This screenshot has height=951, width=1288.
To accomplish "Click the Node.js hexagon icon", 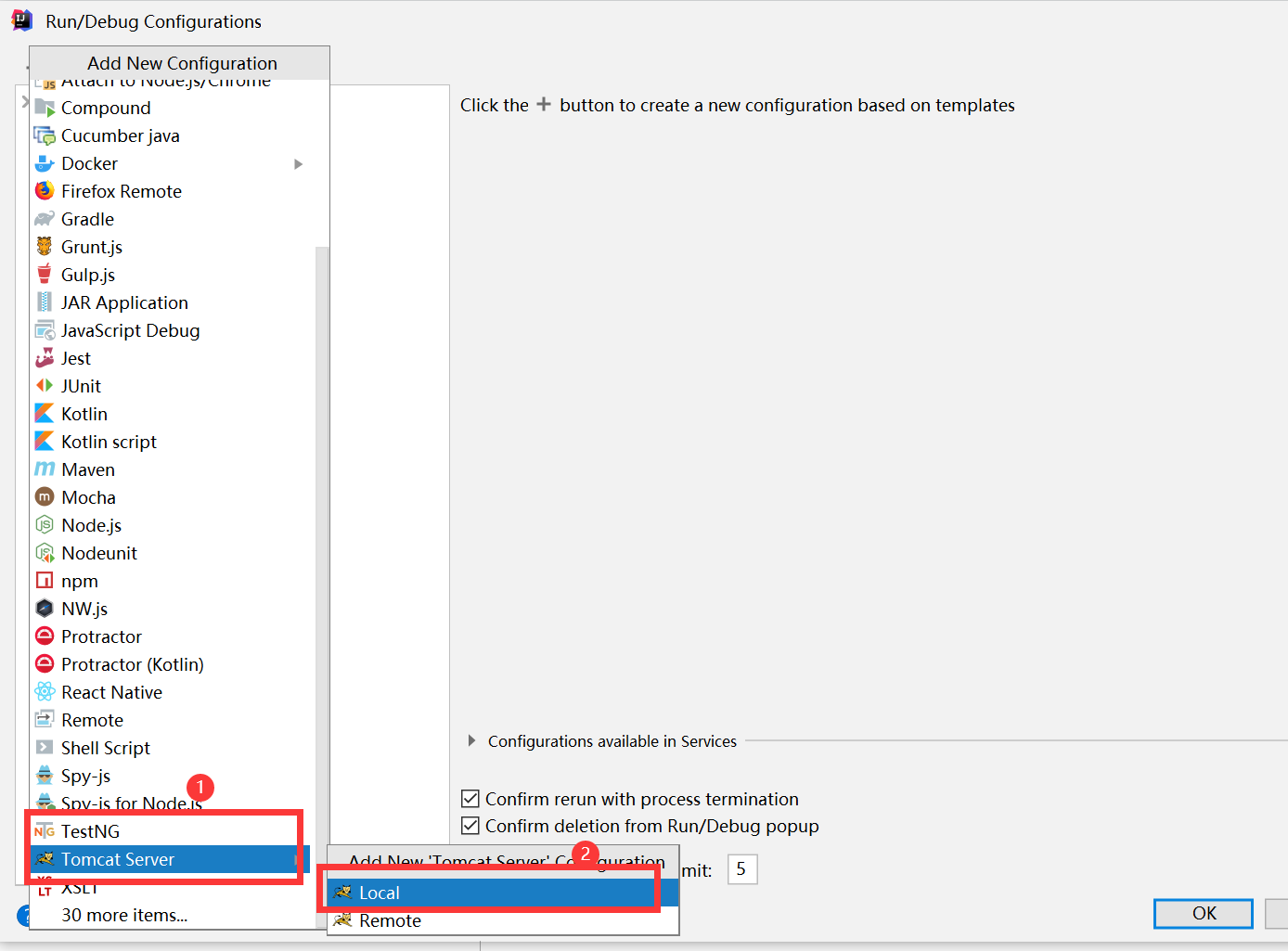I will pos(45,525).
